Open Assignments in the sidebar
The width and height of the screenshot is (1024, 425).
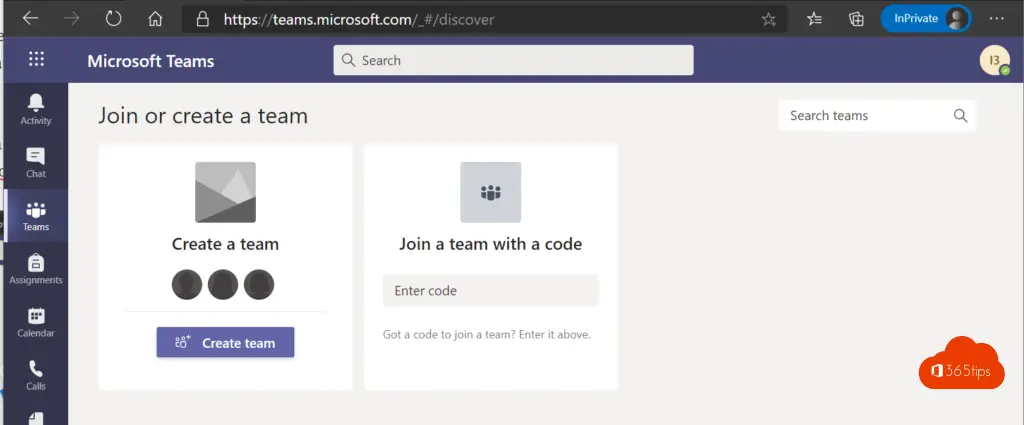(36, 269)
